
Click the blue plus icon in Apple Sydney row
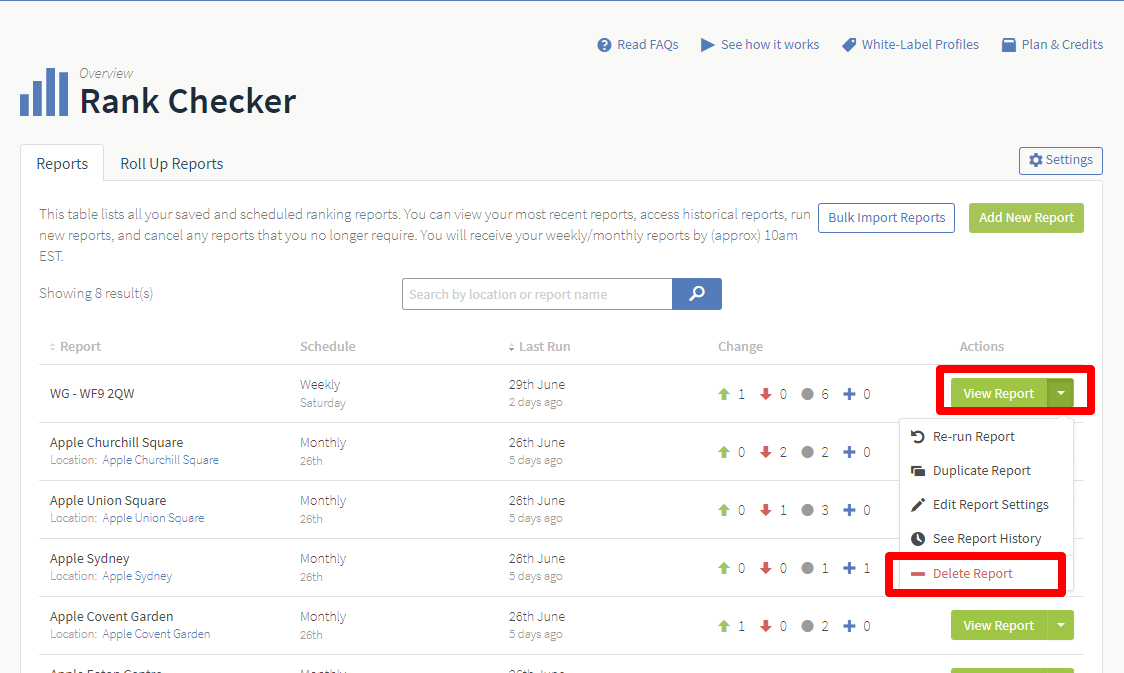849,568
